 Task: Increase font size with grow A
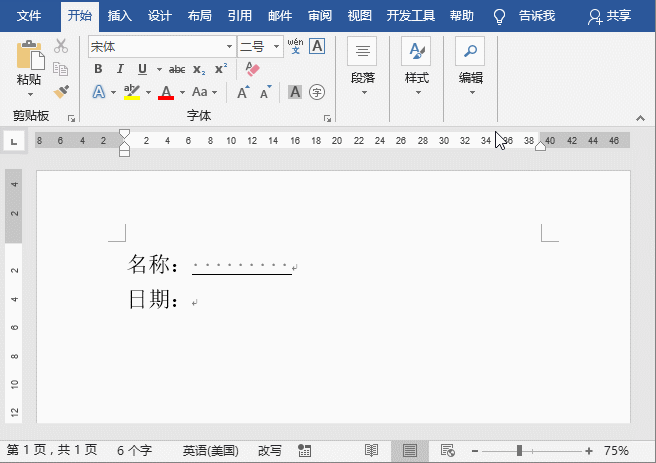point(243,92)
